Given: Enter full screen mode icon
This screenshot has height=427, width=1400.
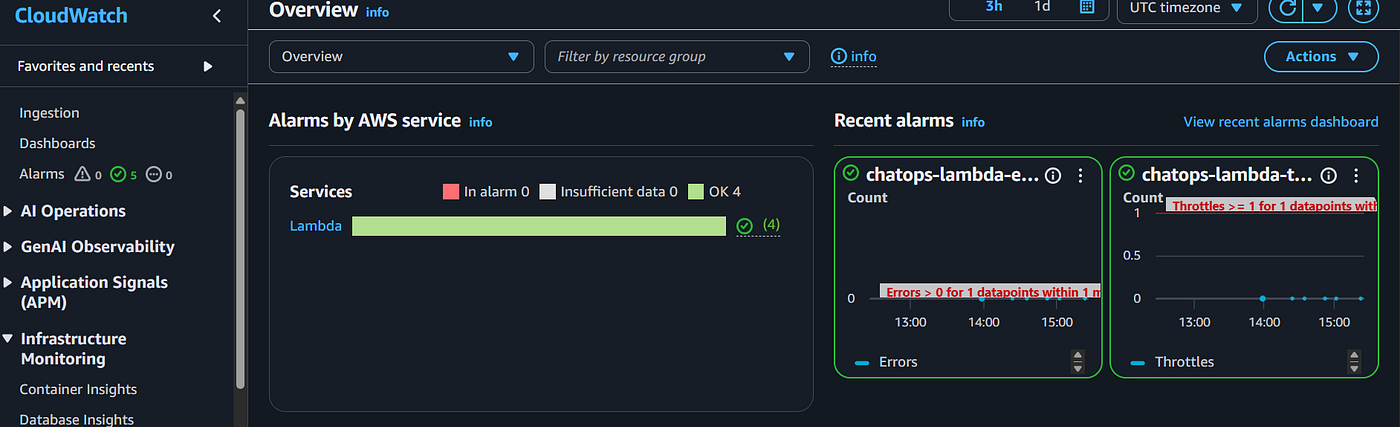Looking at the screenshot, I should 1363,8.
